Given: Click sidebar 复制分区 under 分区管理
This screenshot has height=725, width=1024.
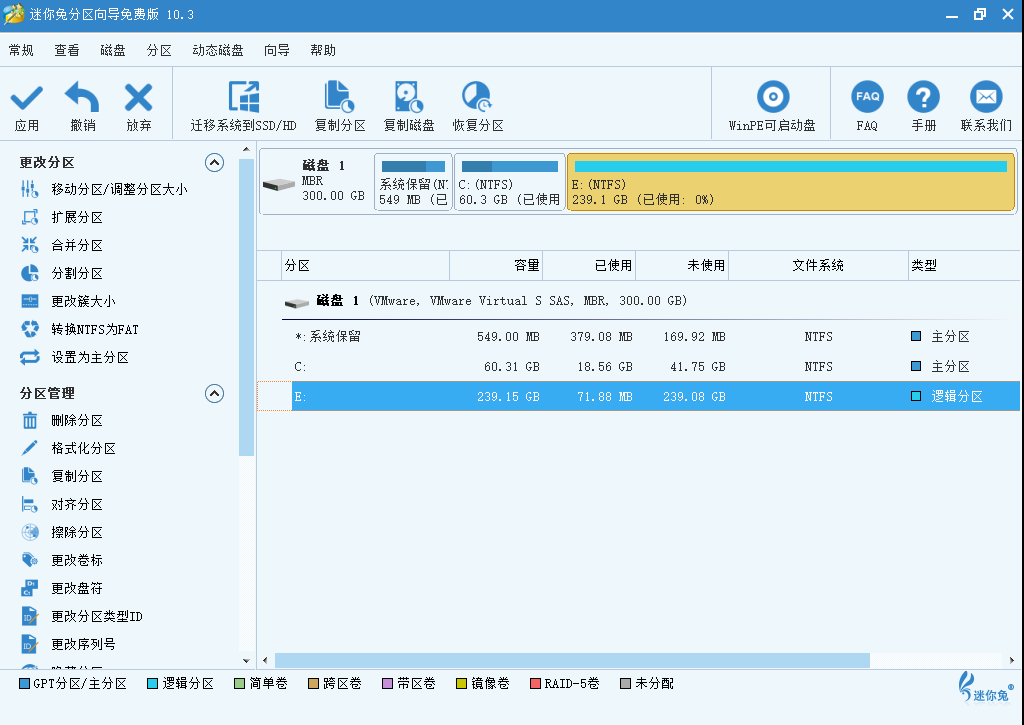Looking at the screenshot, I should tap(76, 477).
